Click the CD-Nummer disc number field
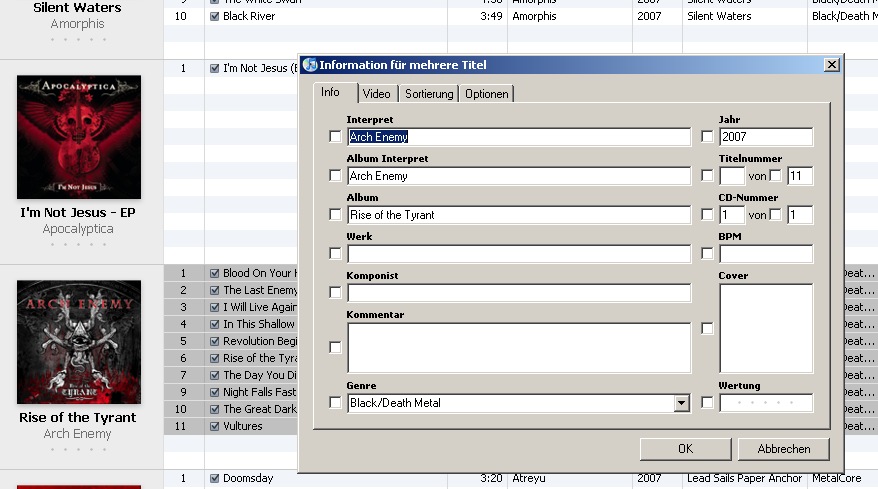This screenshot has height=489, width=878. tap(732, 215)
